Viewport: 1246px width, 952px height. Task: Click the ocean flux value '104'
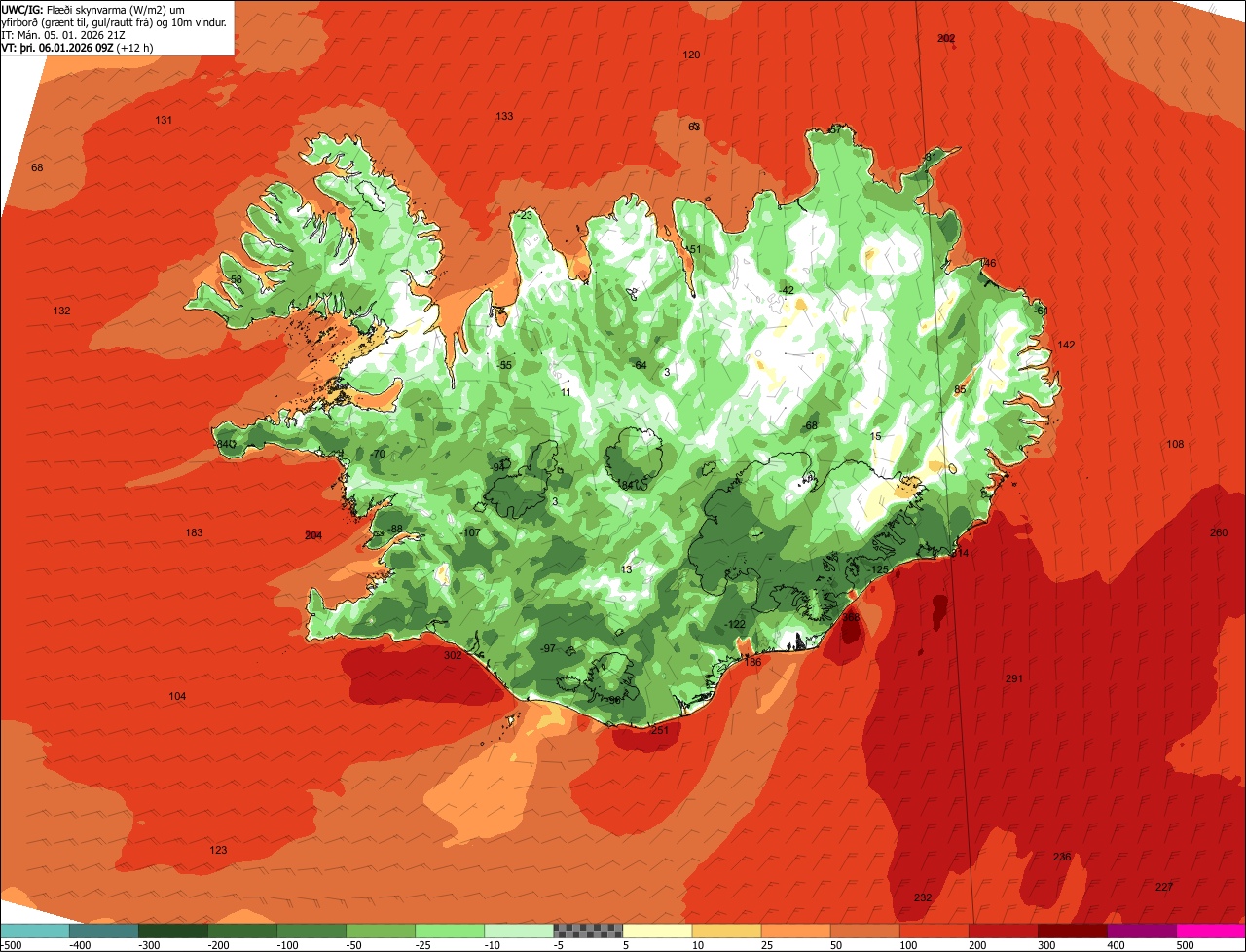click(177, 696)
